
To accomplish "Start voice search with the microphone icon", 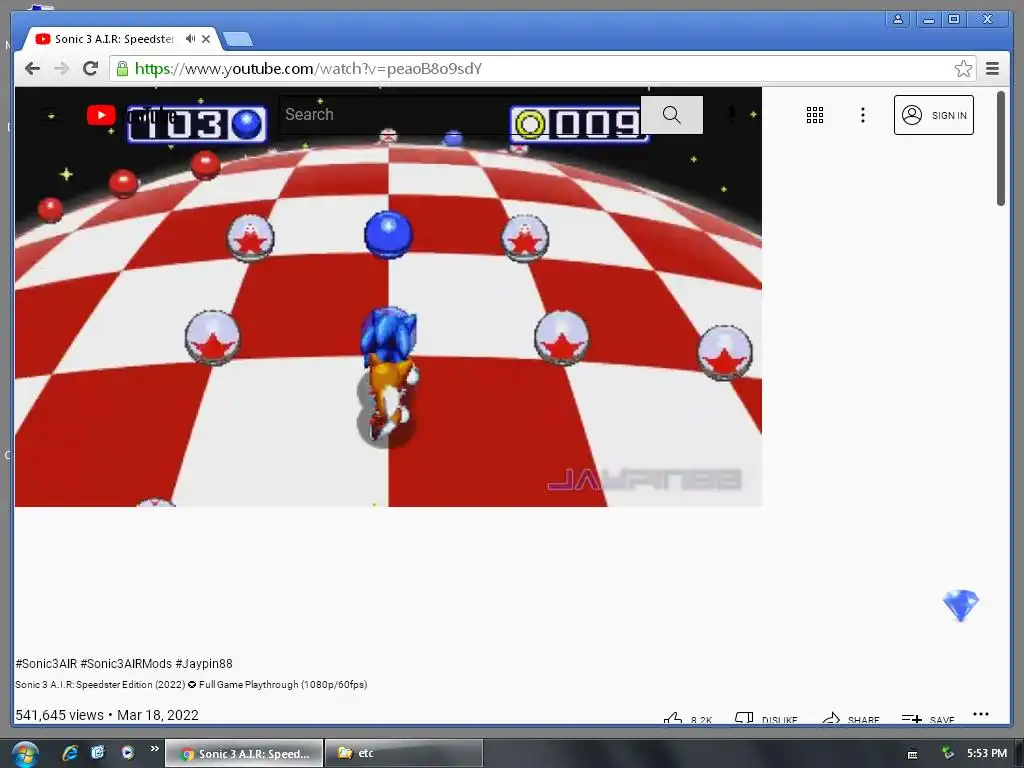I will [x=732, y=115].
